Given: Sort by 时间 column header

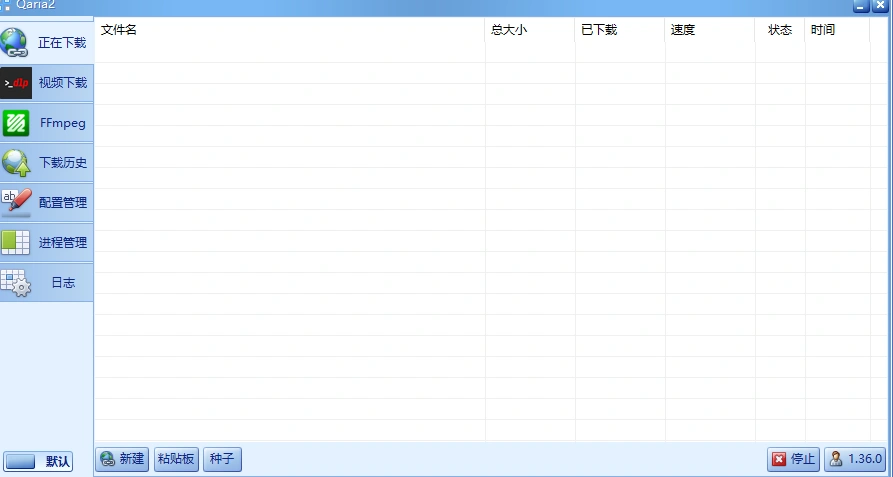Looking at the screenshot, I should click(837, 30).
